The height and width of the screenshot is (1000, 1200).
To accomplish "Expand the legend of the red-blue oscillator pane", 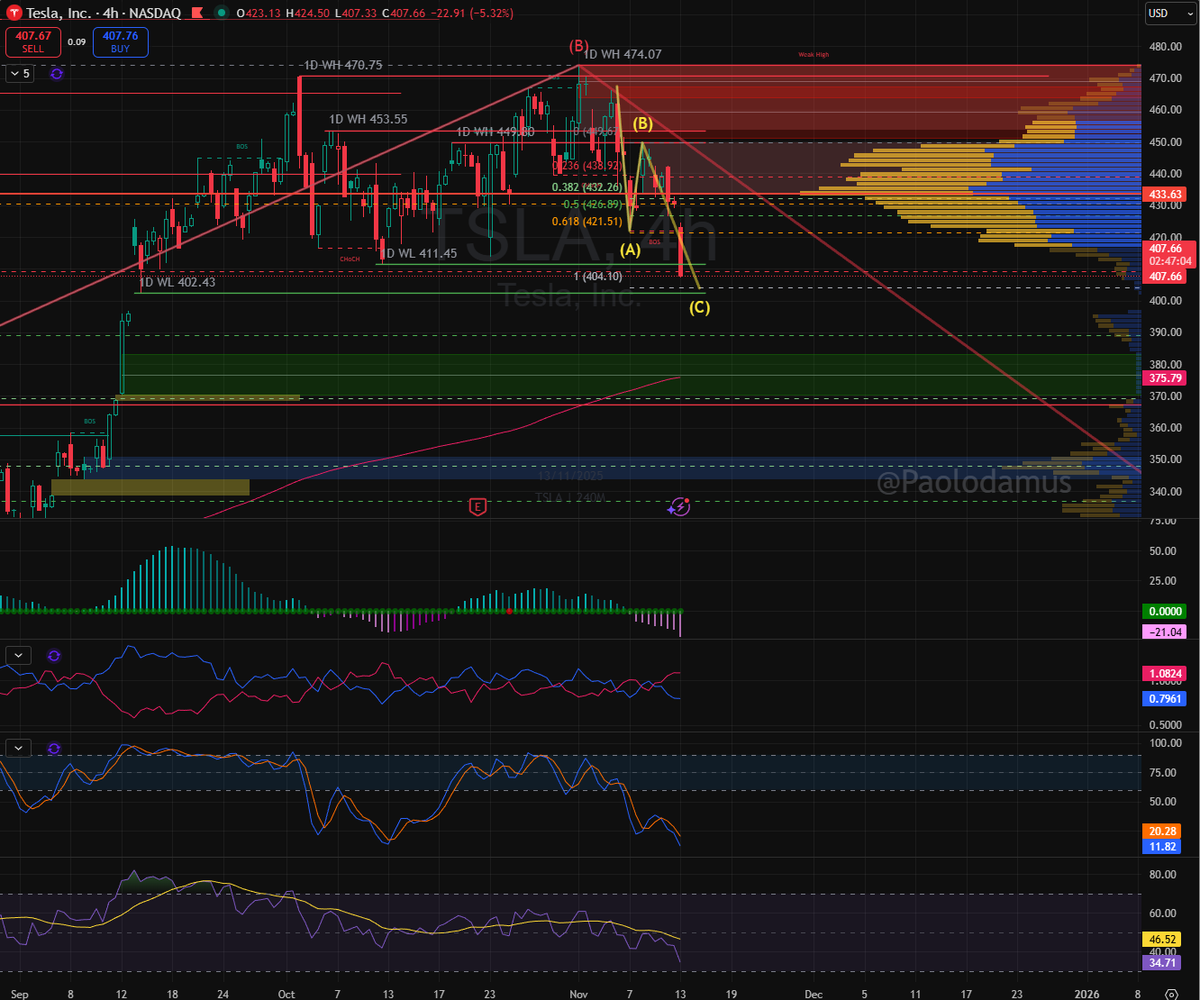I will click(x=20, y=656).
